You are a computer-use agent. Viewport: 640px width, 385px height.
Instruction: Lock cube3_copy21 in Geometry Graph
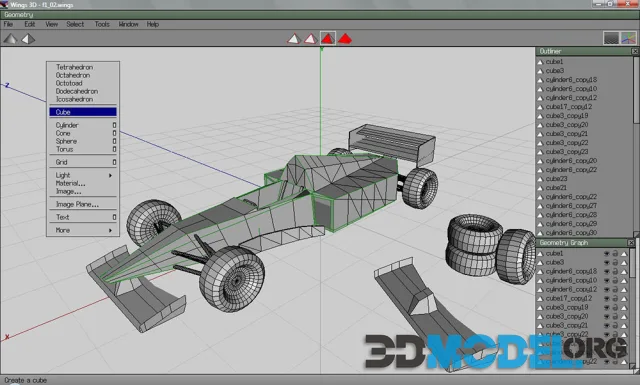[615, 325]
